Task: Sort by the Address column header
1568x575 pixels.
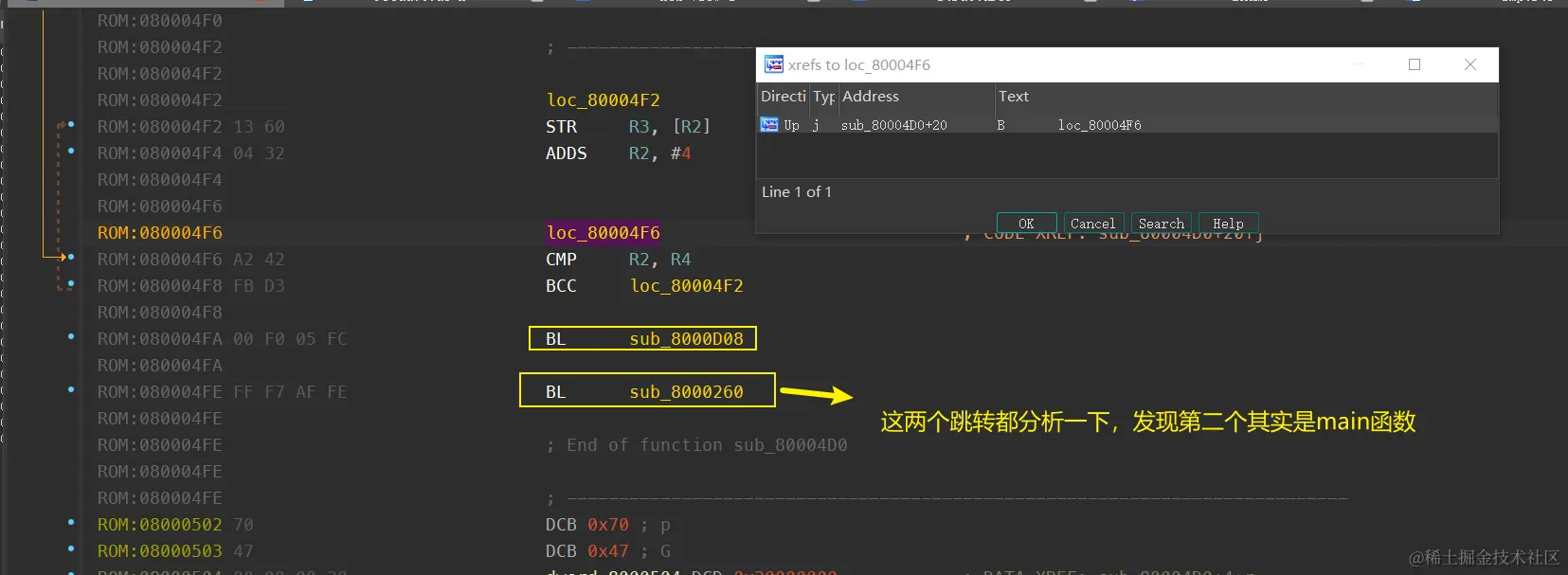Action: coord(915,97)
